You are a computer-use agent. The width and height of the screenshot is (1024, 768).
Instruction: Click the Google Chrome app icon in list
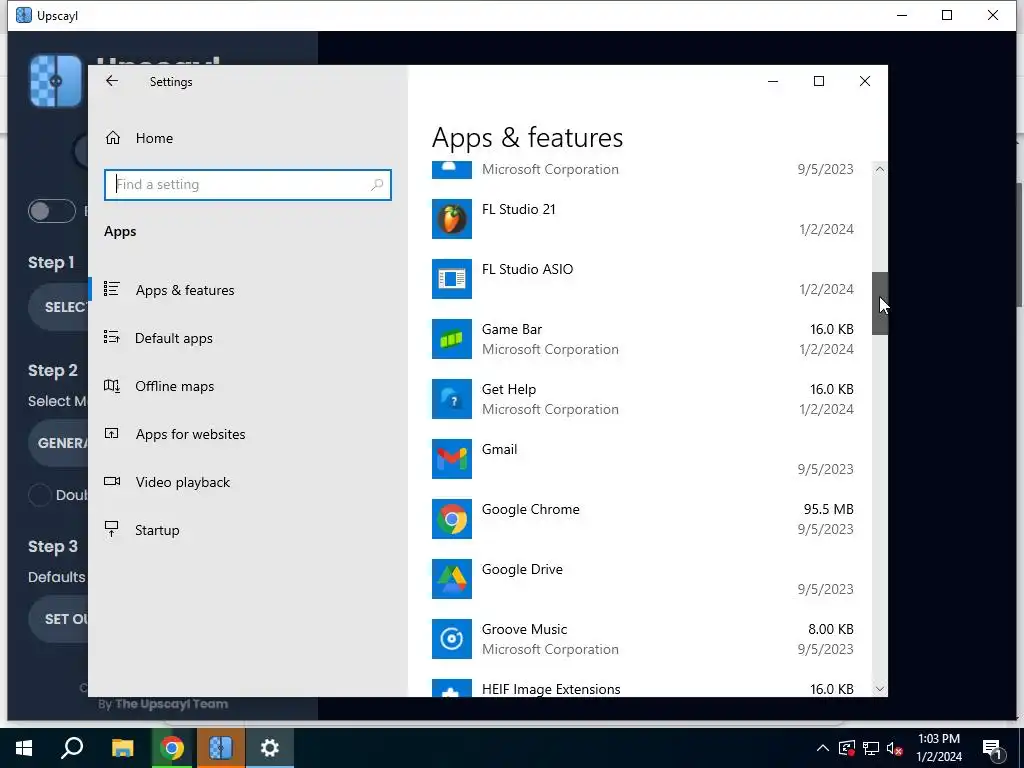(x=451, y=519)
